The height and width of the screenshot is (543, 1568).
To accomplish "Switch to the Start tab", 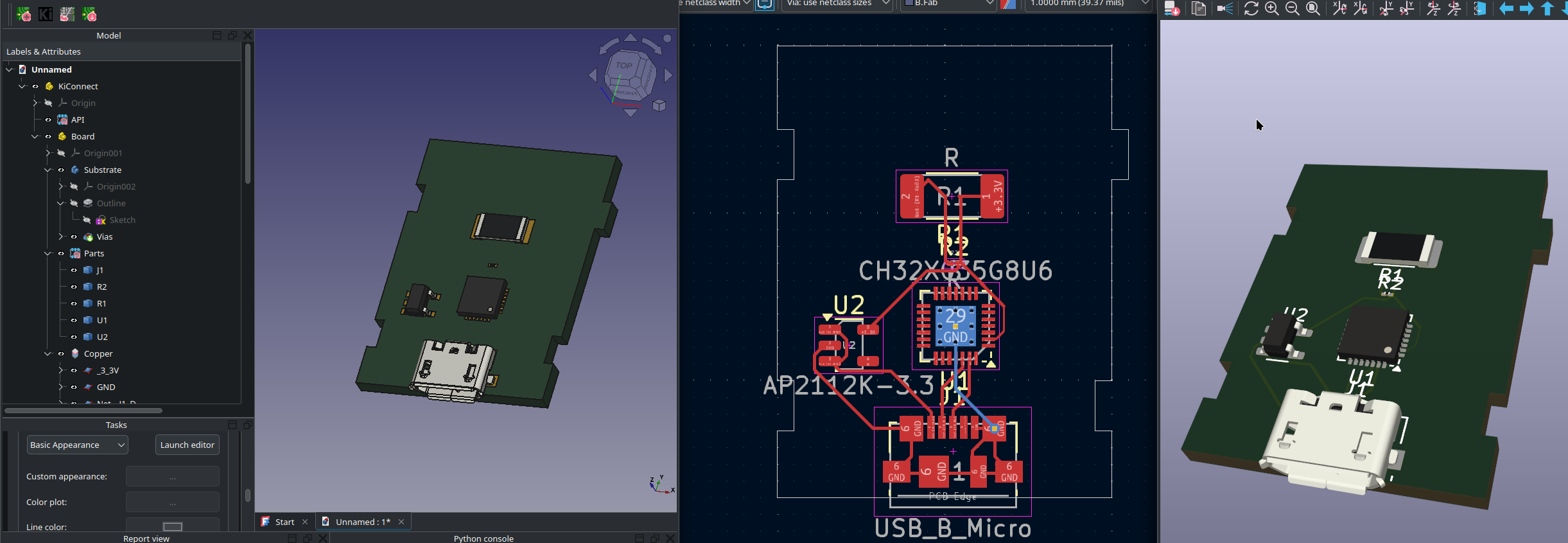I will tap(284, 522).
